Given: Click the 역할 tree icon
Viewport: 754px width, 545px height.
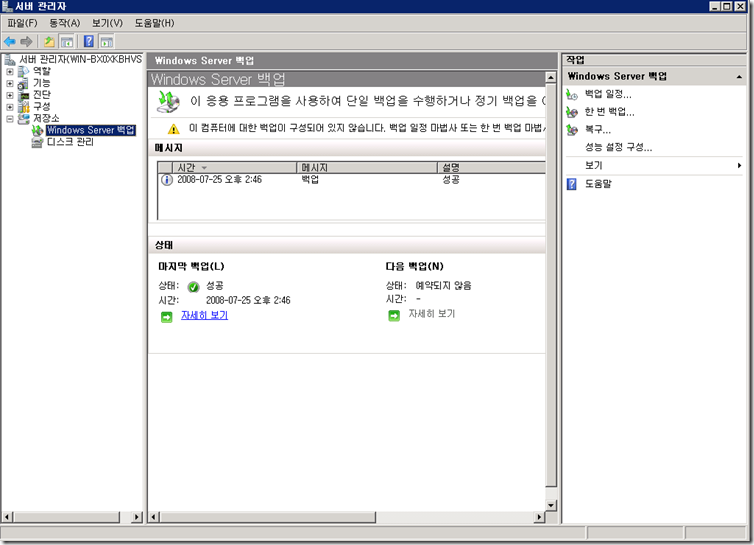Looking at the screenshot, I should pos(23,72).
